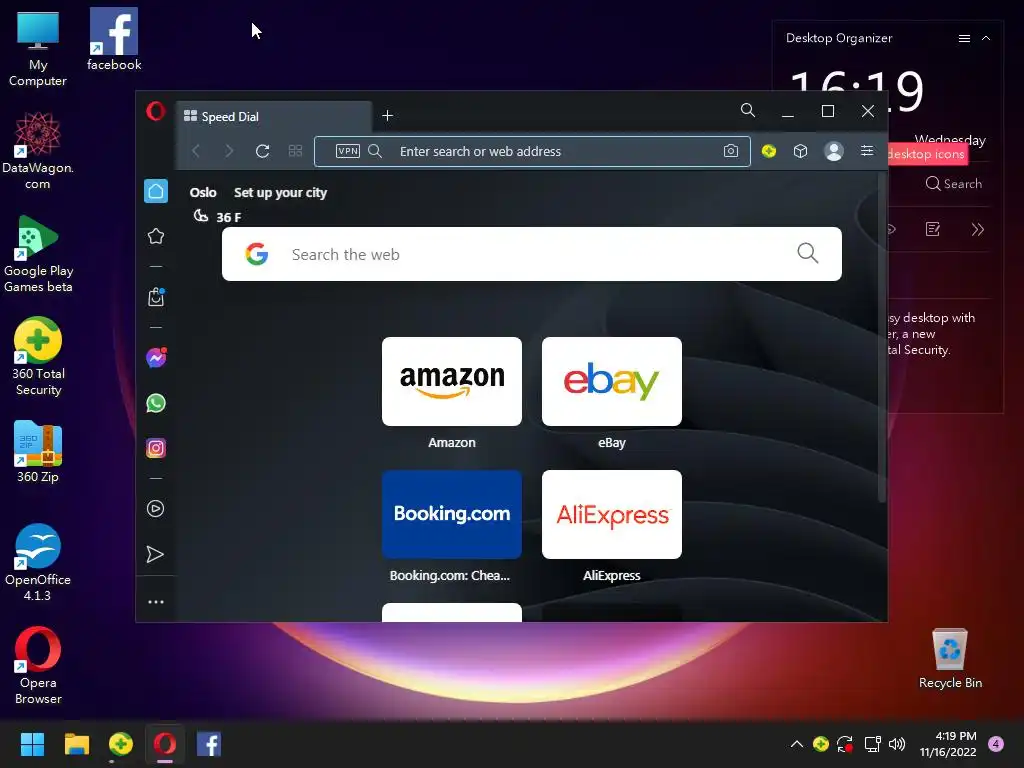1024x768 pixels.
Task: Click the volume speaker tray icon
Action: point(897,744)
